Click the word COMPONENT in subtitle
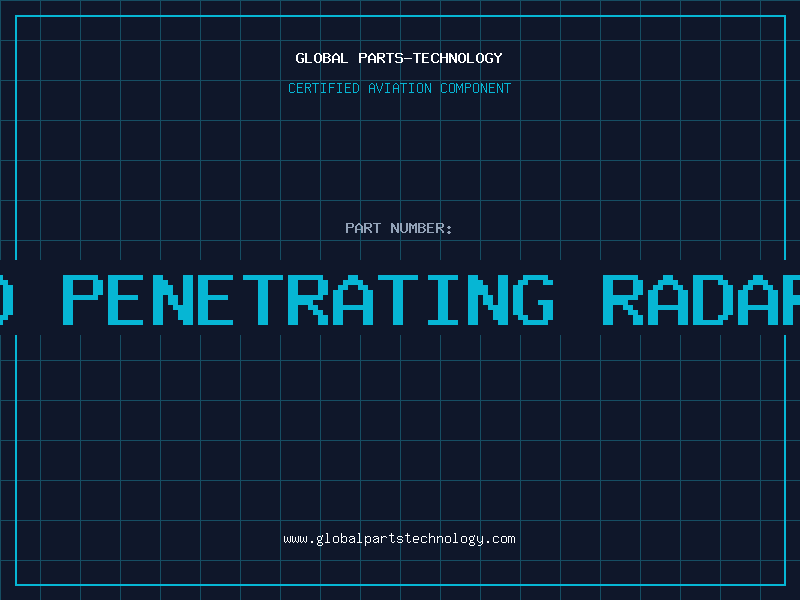 (x=476, y=88)
